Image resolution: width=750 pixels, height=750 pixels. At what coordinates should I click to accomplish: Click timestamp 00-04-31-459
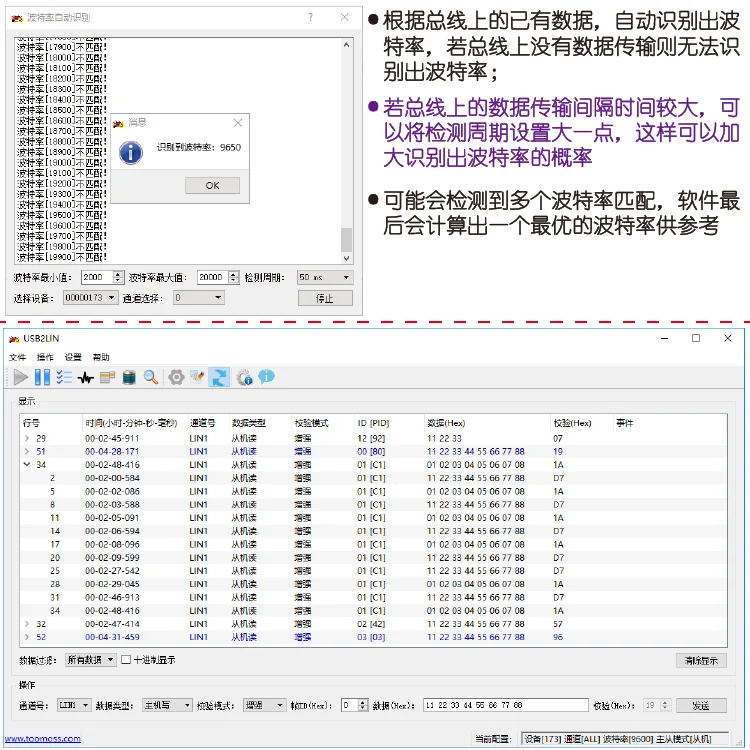click(112, 637)
